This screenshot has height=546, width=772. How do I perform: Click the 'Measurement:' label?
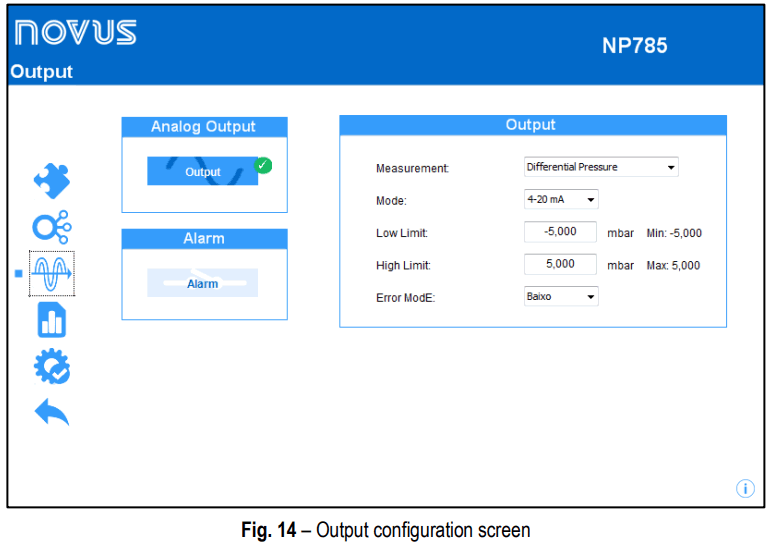pos(413,168)
